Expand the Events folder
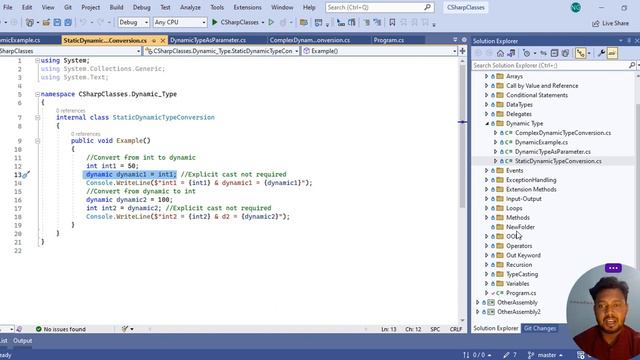 click(x=487, y=171)
